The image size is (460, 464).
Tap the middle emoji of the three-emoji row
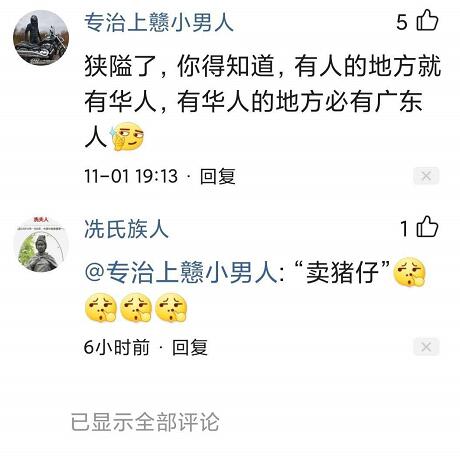point(136,308)
